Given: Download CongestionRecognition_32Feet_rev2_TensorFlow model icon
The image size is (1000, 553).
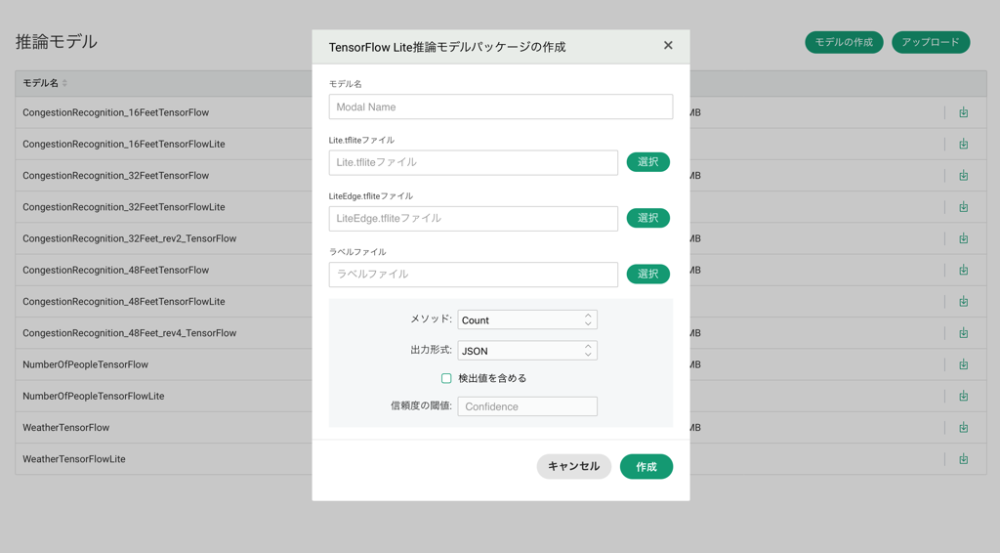Looking at the screenshot, I should tap(963, 239).
